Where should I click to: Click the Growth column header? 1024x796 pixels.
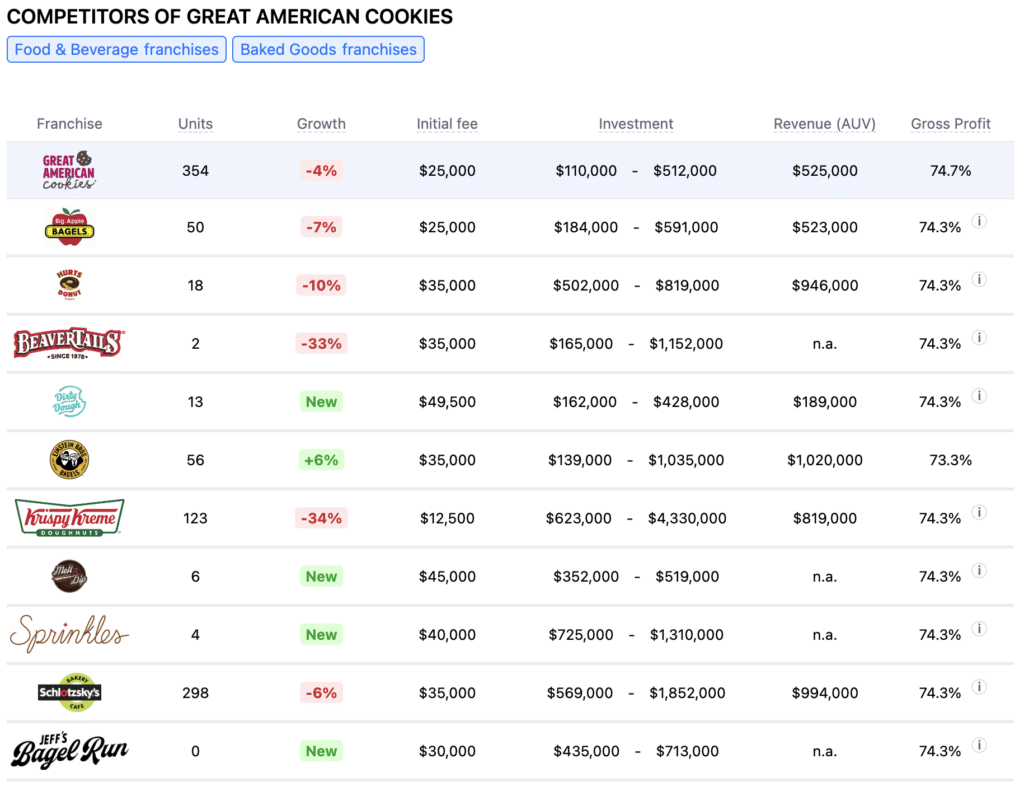coord(321,123)
